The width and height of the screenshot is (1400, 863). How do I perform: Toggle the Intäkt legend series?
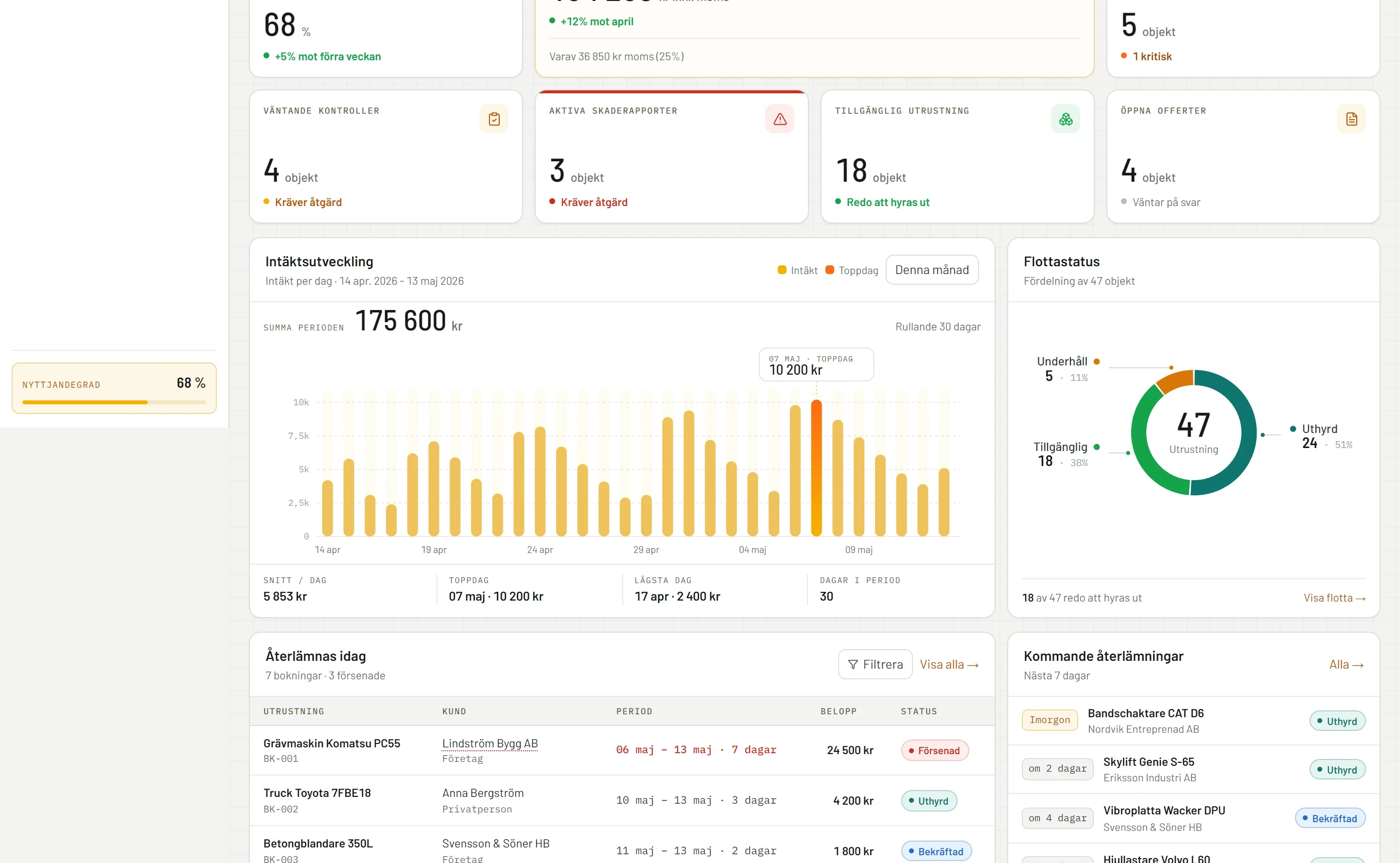click(x=797, y=270)
